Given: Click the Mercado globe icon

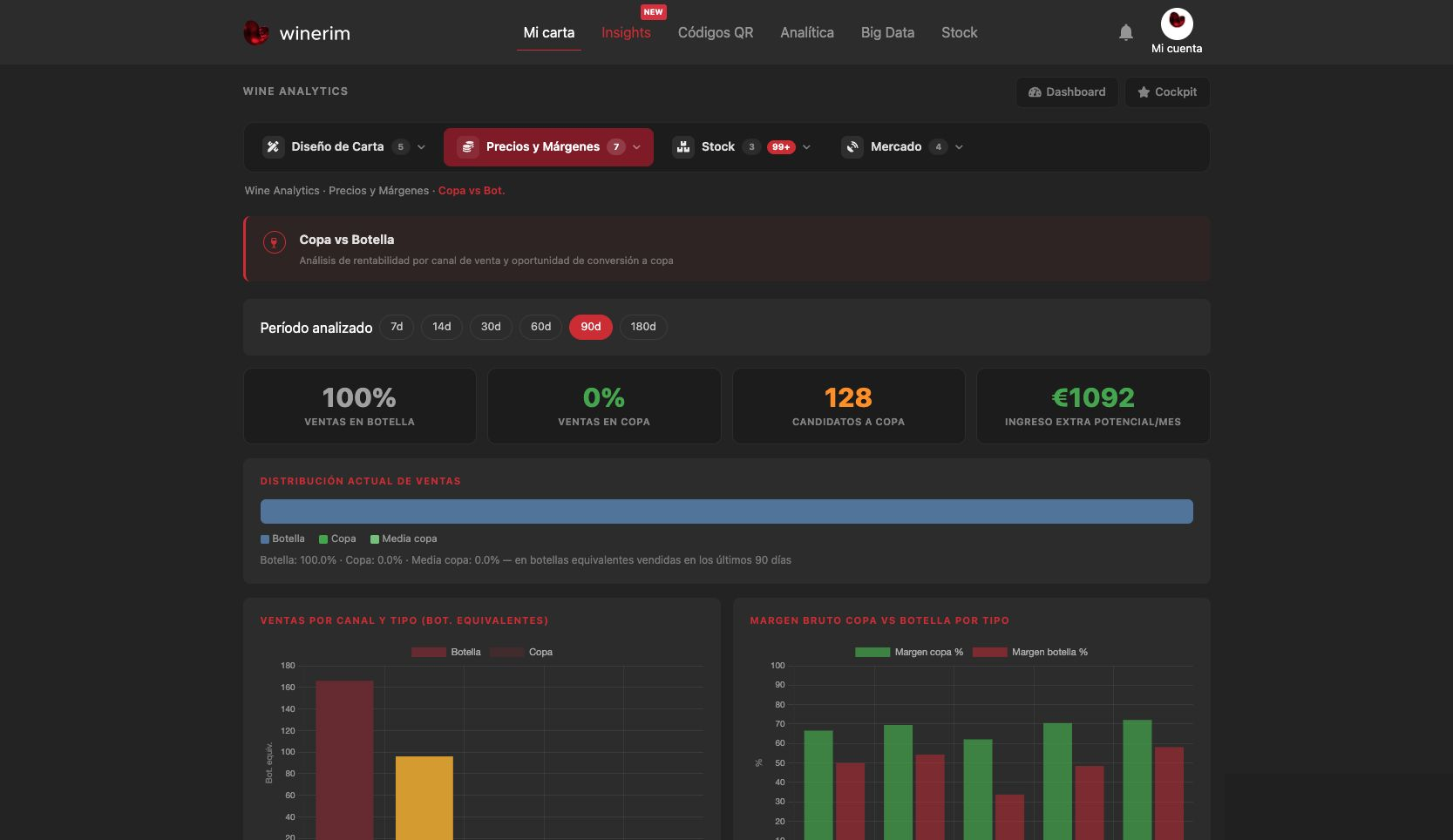Looking at the screenshot, I should pos(852,147).
